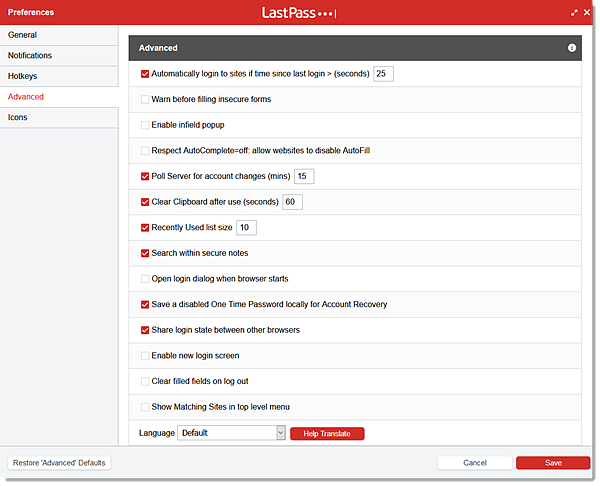Viewport: 600px width, 486px height.
Task: Cancel the preference changes
Action: click(x=474, y=463)
